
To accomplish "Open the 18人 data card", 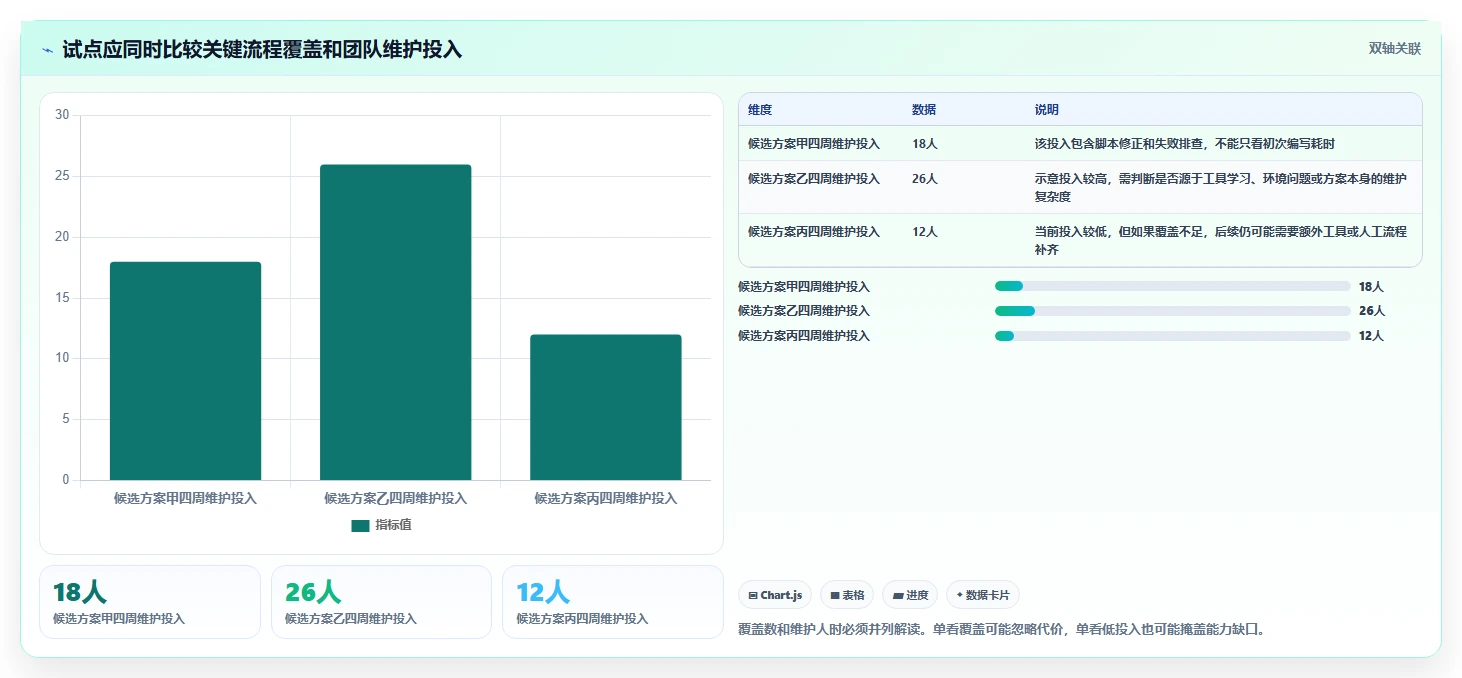I will click(x=150, y=602).
